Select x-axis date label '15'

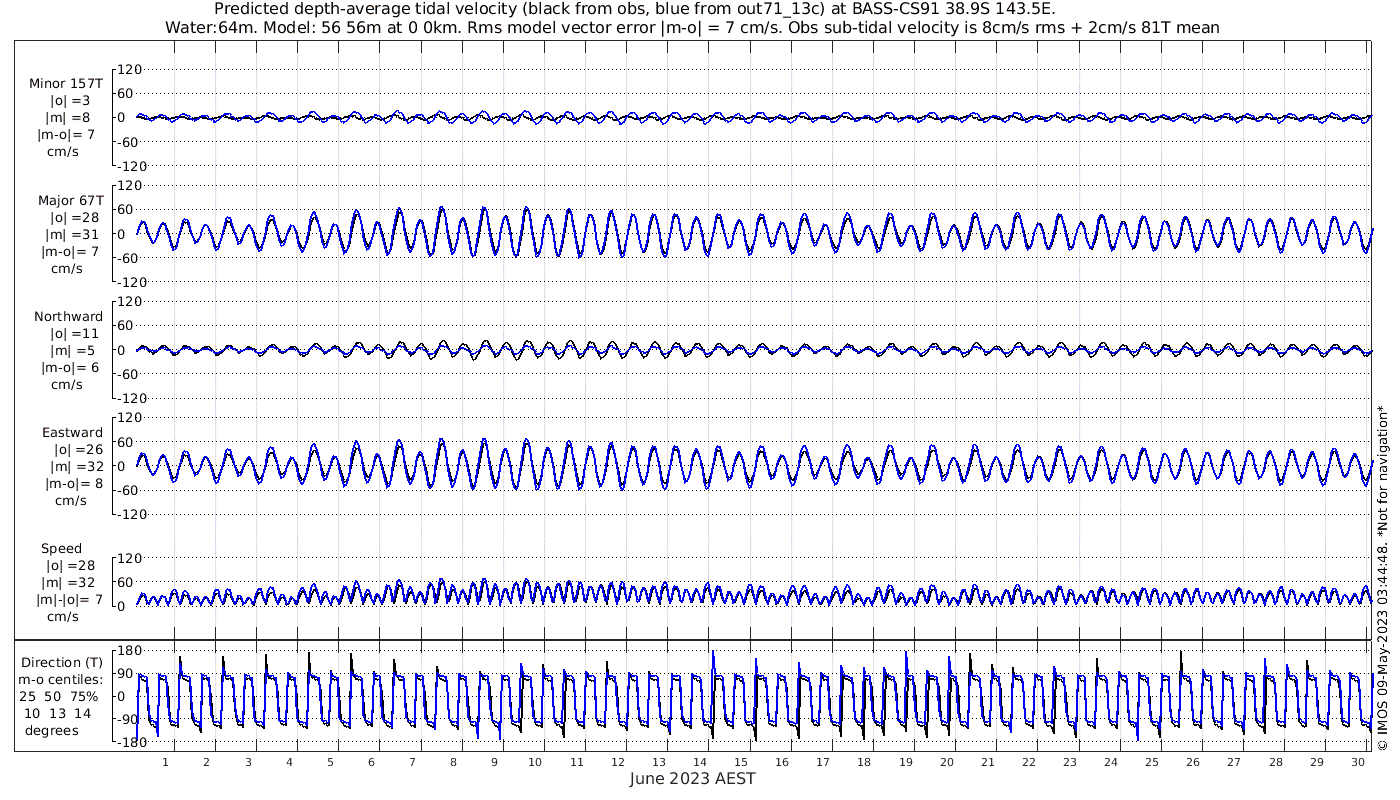741,763
